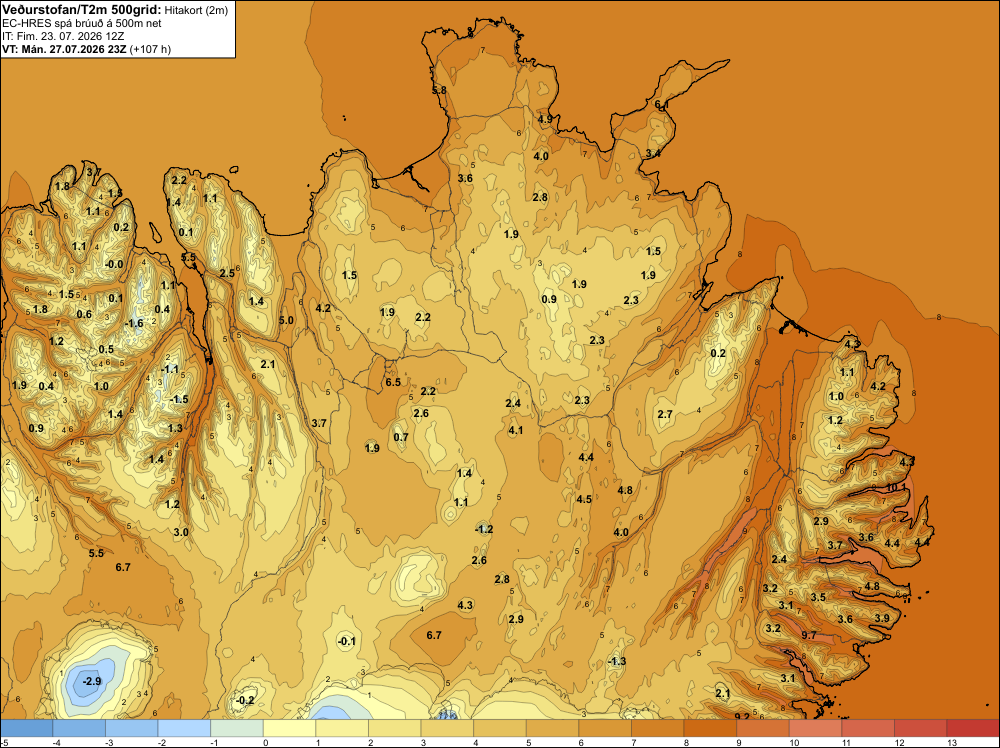
Task: Pick the legend swatch between 10 and 11
Action: click(x=816, y=728)
